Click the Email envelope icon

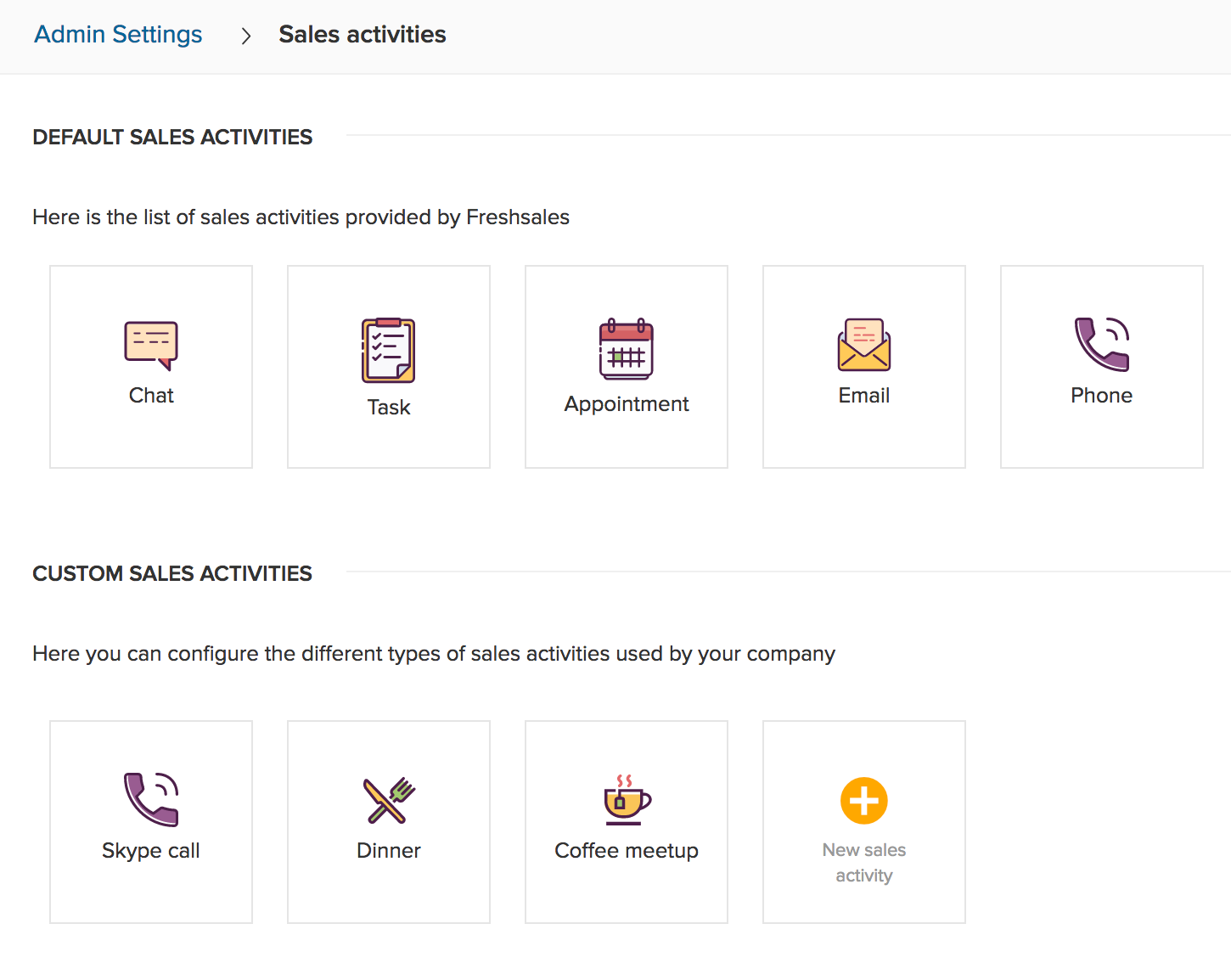click(x=864, y=345)
